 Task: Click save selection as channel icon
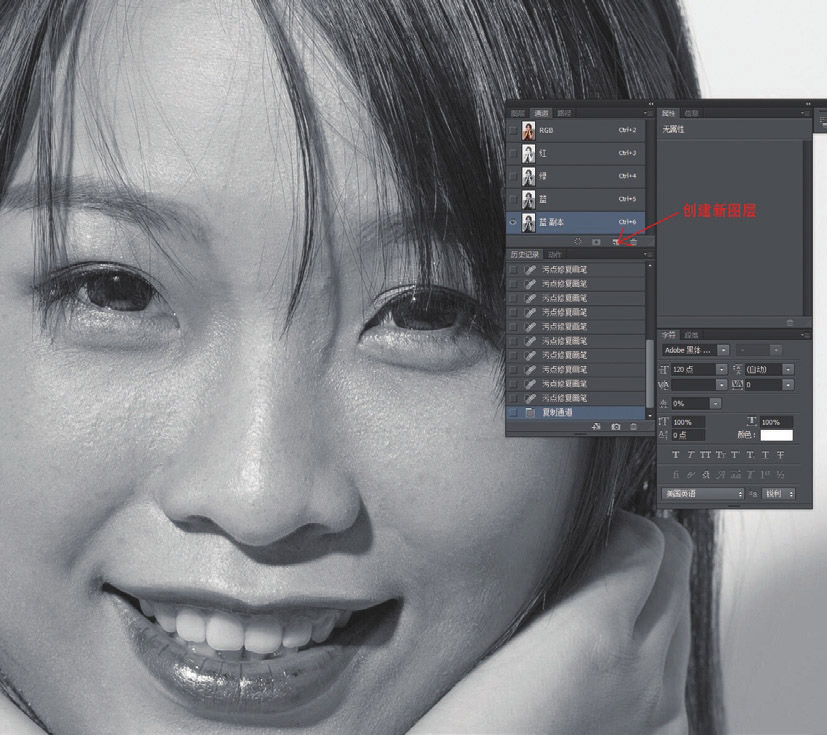[597, 242]
